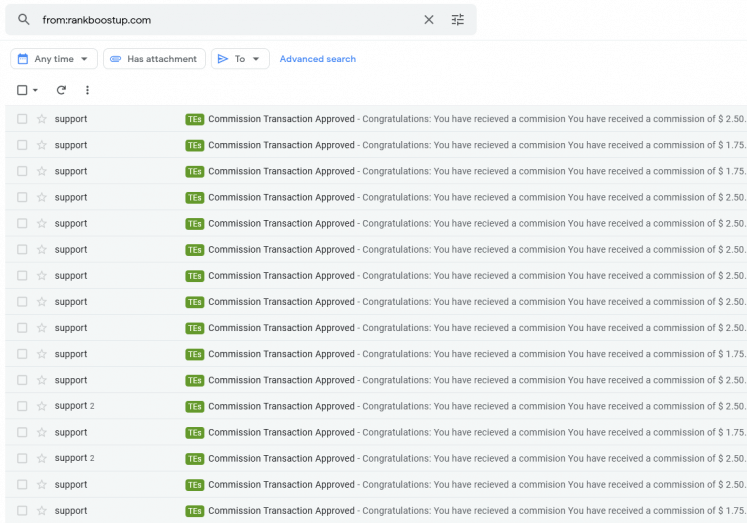This screenshot has width=747, height=523.
Task: Open the second email with a $1.75 commission
Action: click(376, 171)
